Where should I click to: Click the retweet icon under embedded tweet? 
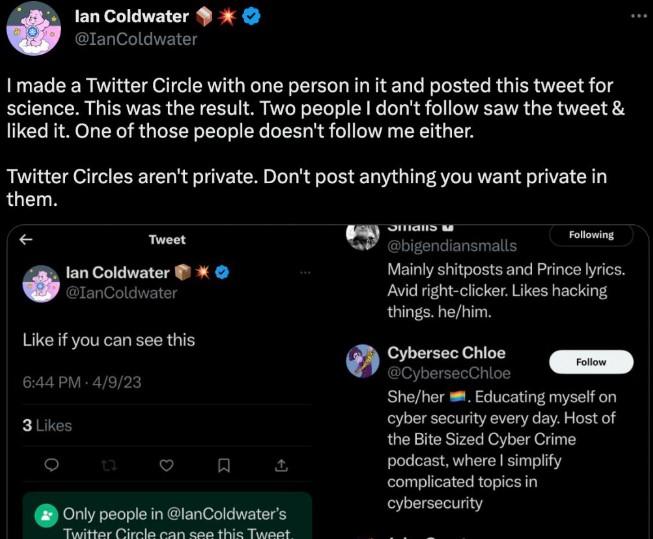[110, 465]
